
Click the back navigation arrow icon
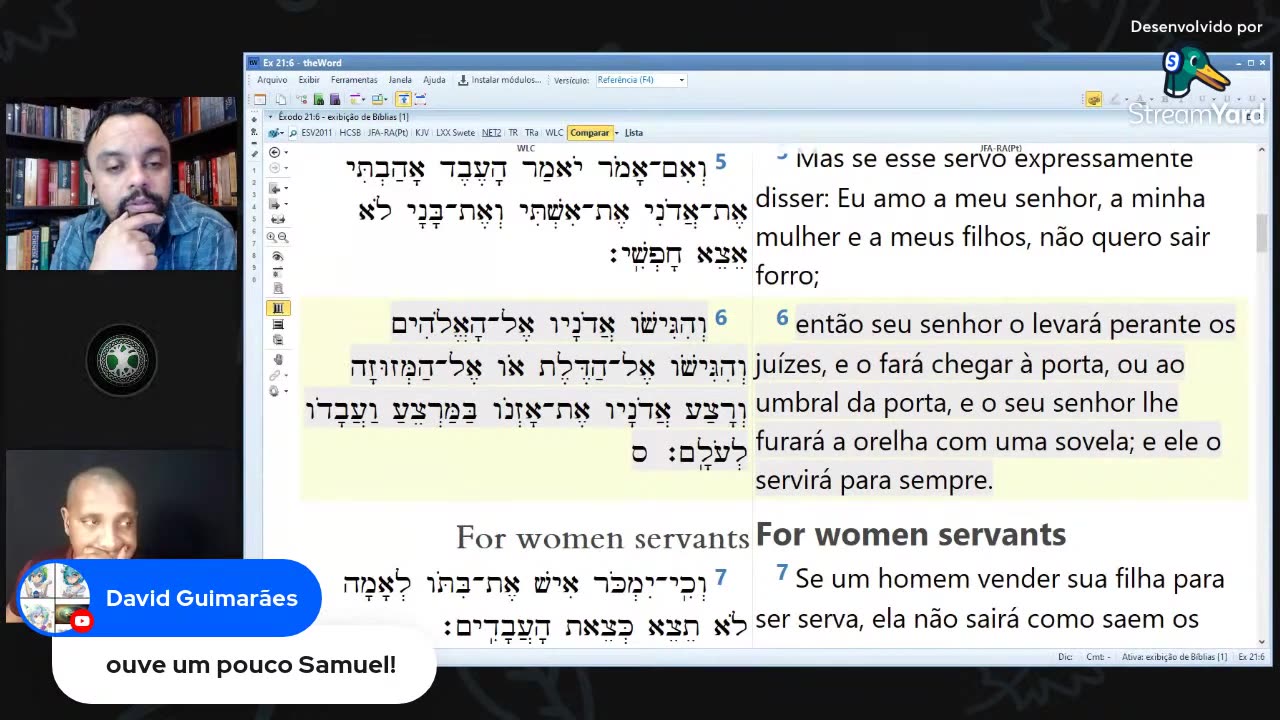pos(275,153)
